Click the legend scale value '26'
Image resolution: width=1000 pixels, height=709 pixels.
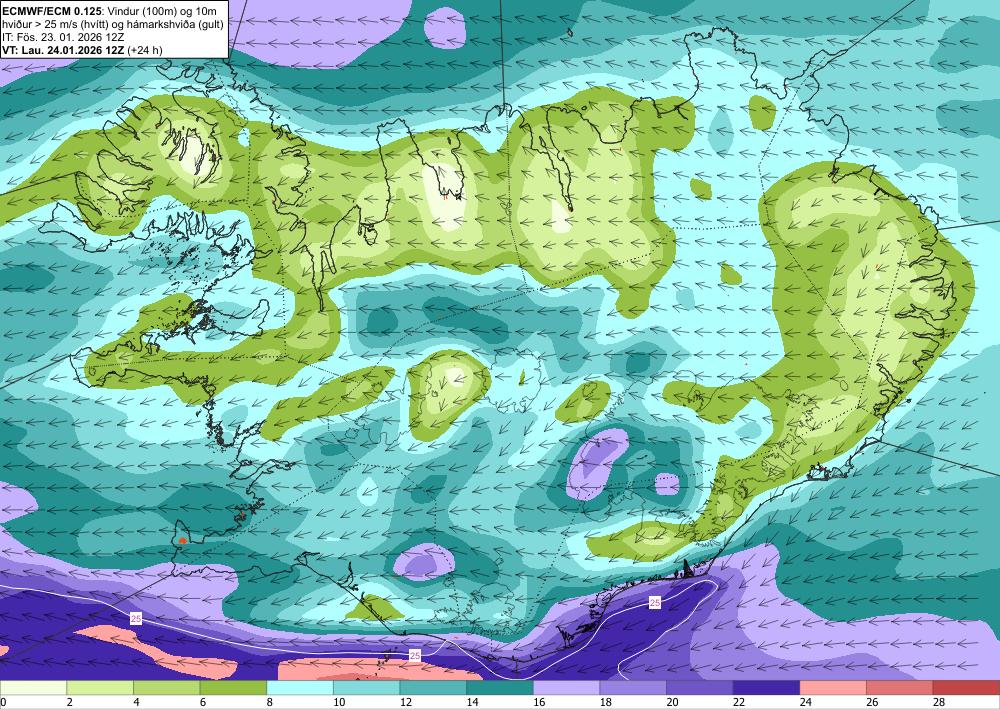872,702
